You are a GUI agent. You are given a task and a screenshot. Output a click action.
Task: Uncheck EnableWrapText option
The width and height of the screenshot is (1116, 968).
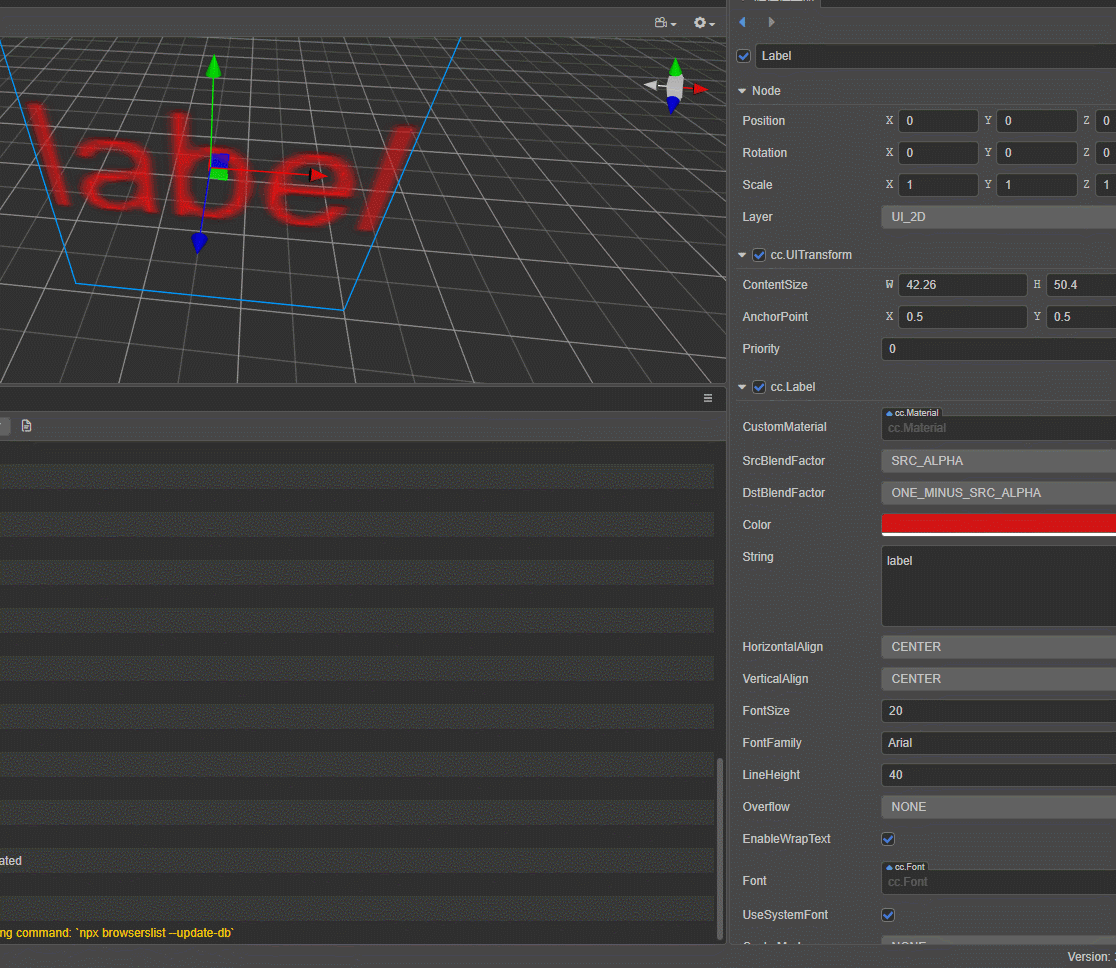click(x=888, y=839)
